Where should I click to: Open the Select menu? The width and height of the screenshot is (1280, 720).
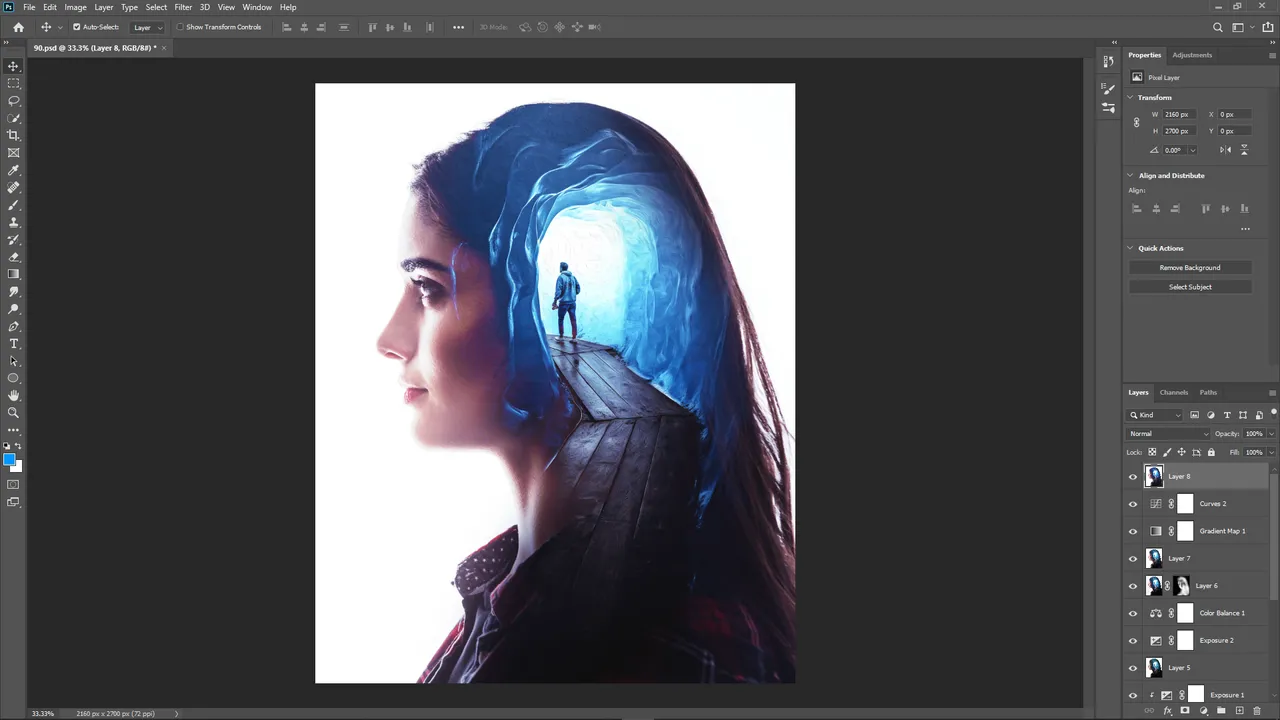[156, 7]
